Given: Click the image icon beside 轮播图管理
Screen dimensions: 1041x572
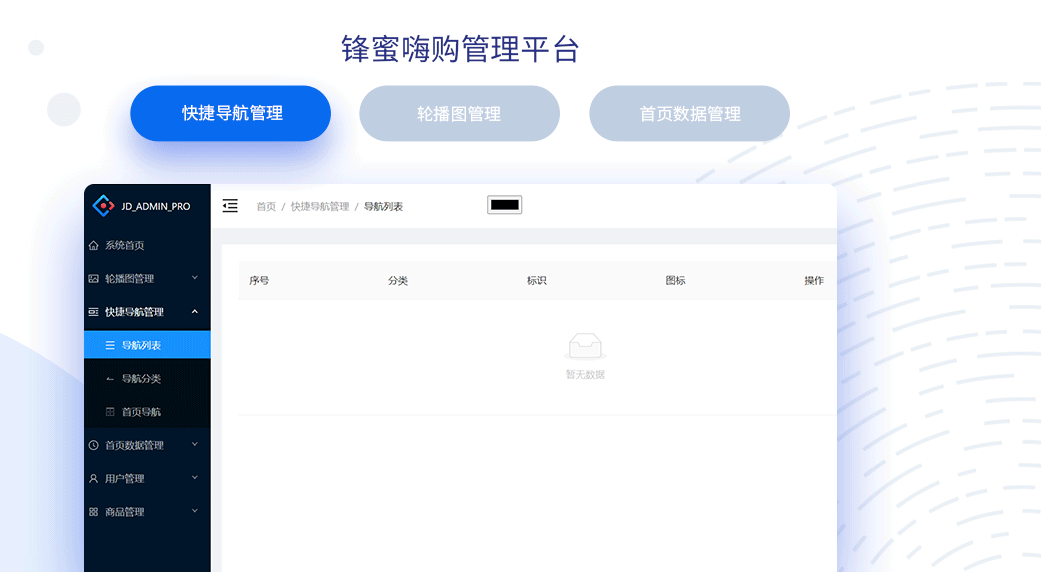Looking at the screenshot, I should pyautogui.click(x=94, y=279).
